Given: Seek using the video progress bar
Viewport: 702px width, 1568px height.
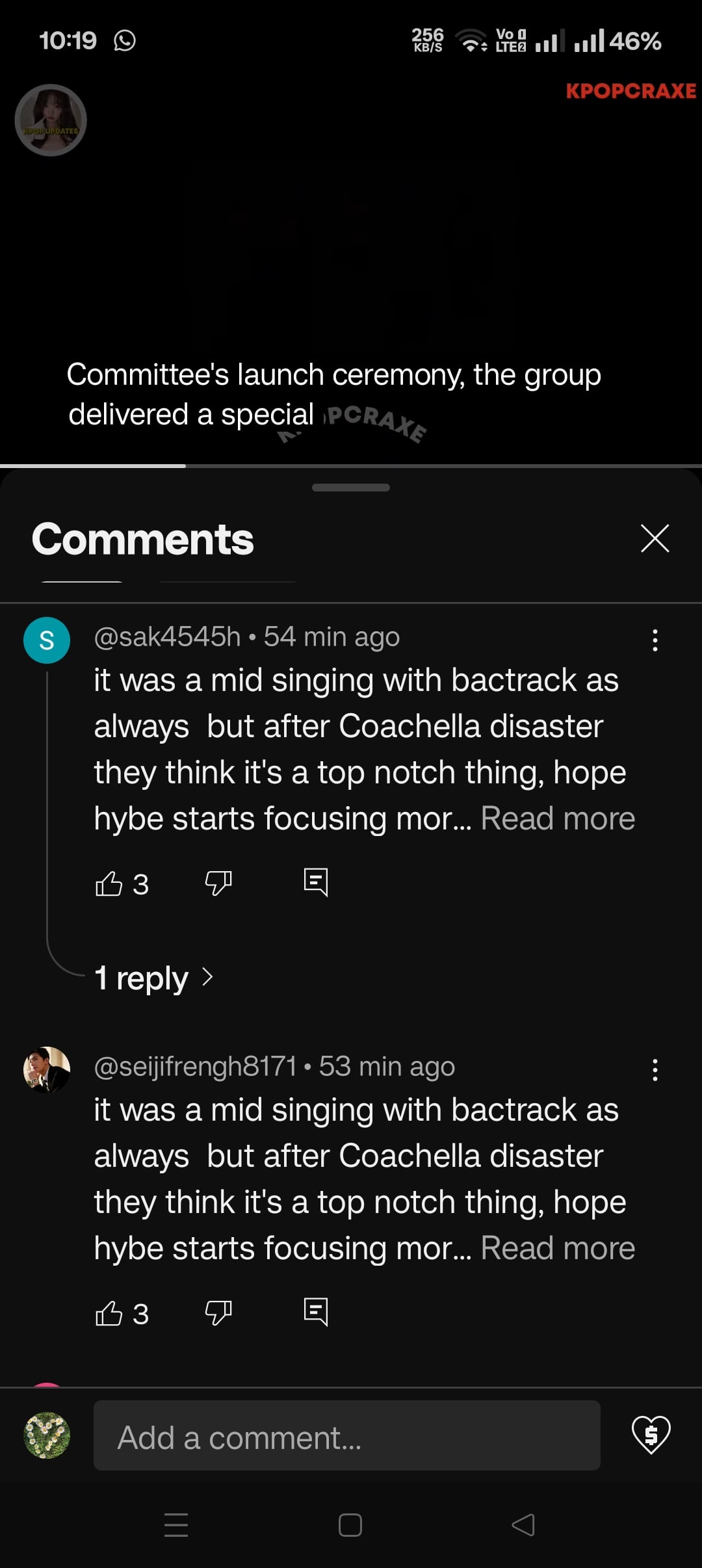Looking at the screenshot, I should click(x=351, y=465).
